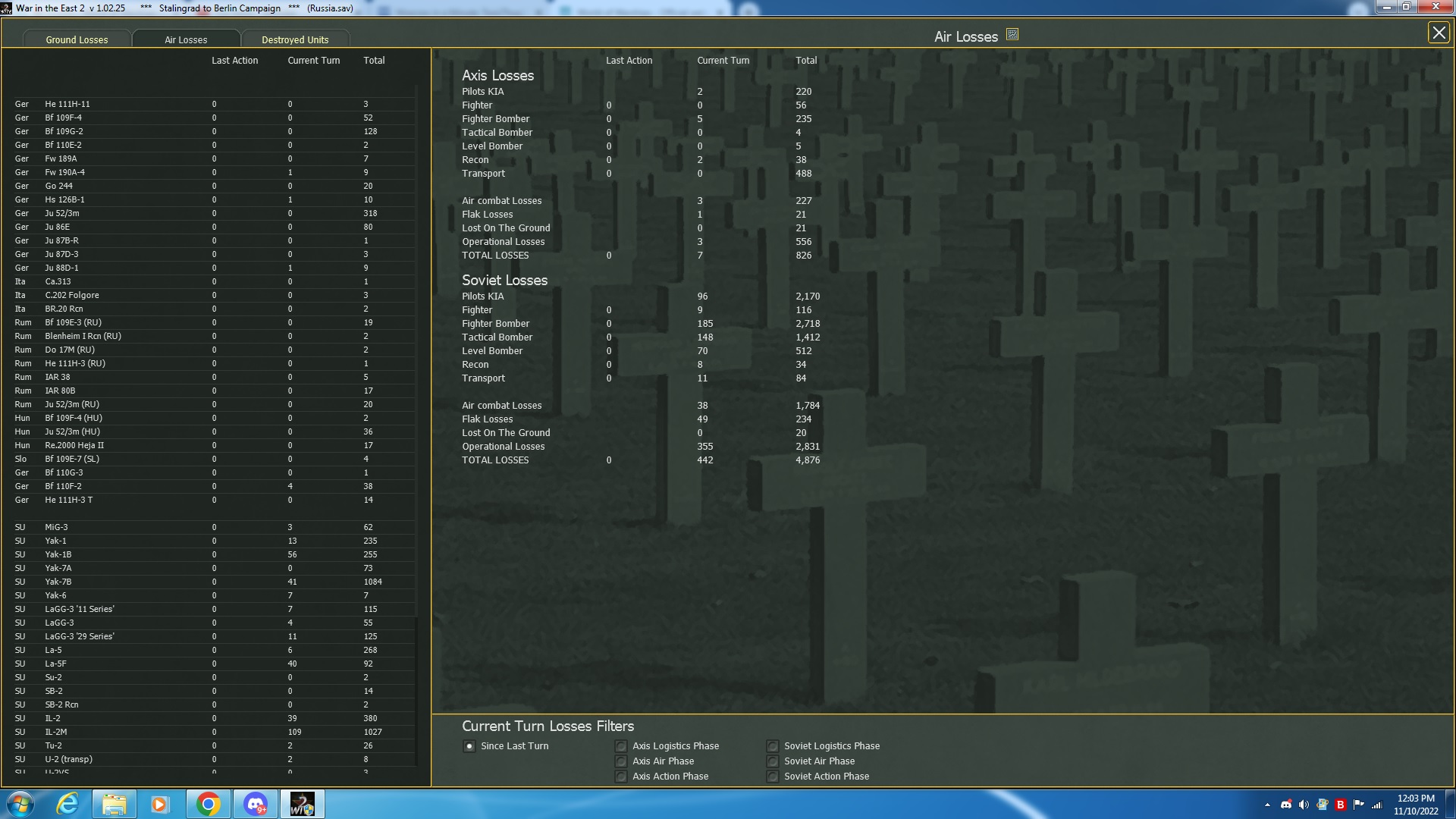Click the volume speaker tray icon
Viewport: 1456px width, 819px height.
coord(1304,805)
